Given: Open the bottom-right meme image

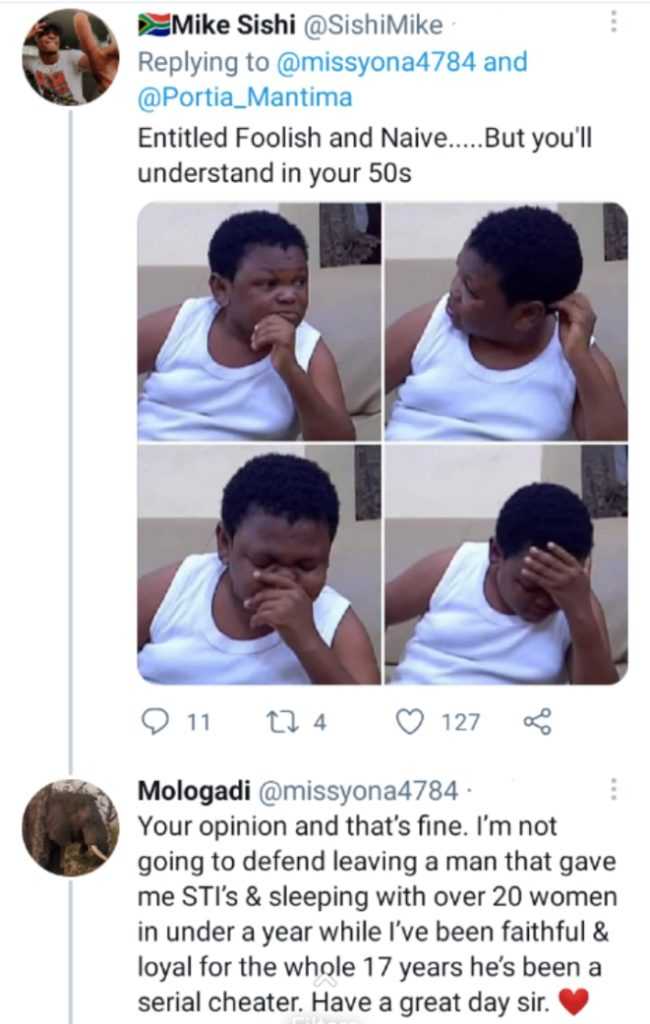Looking at the screenshot, I should [506, 564].
